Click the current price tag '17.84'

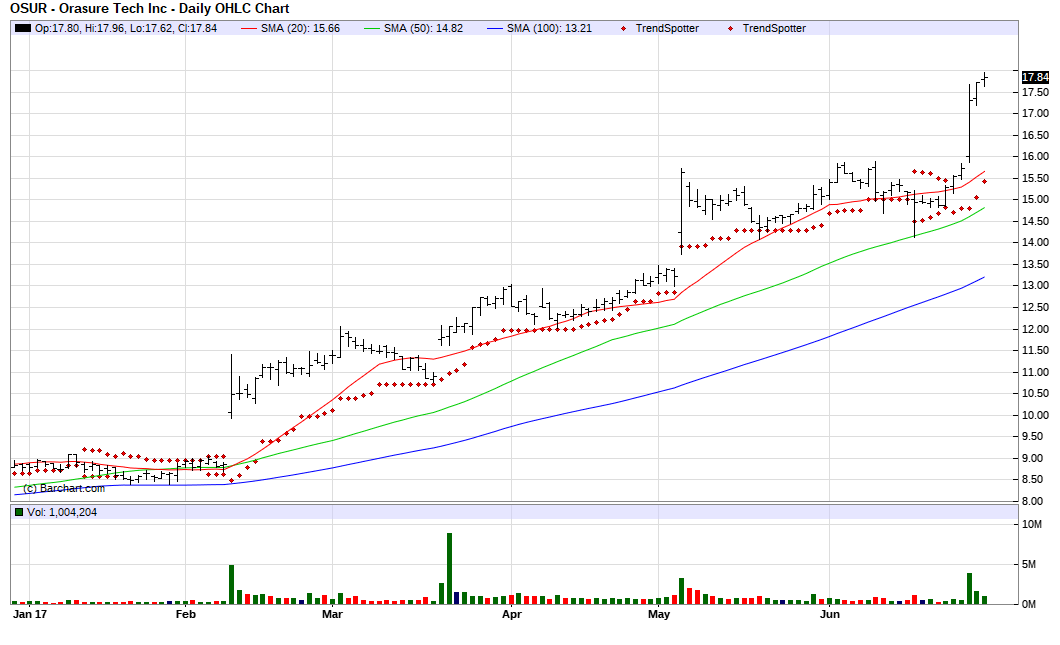coord(1035,77)
